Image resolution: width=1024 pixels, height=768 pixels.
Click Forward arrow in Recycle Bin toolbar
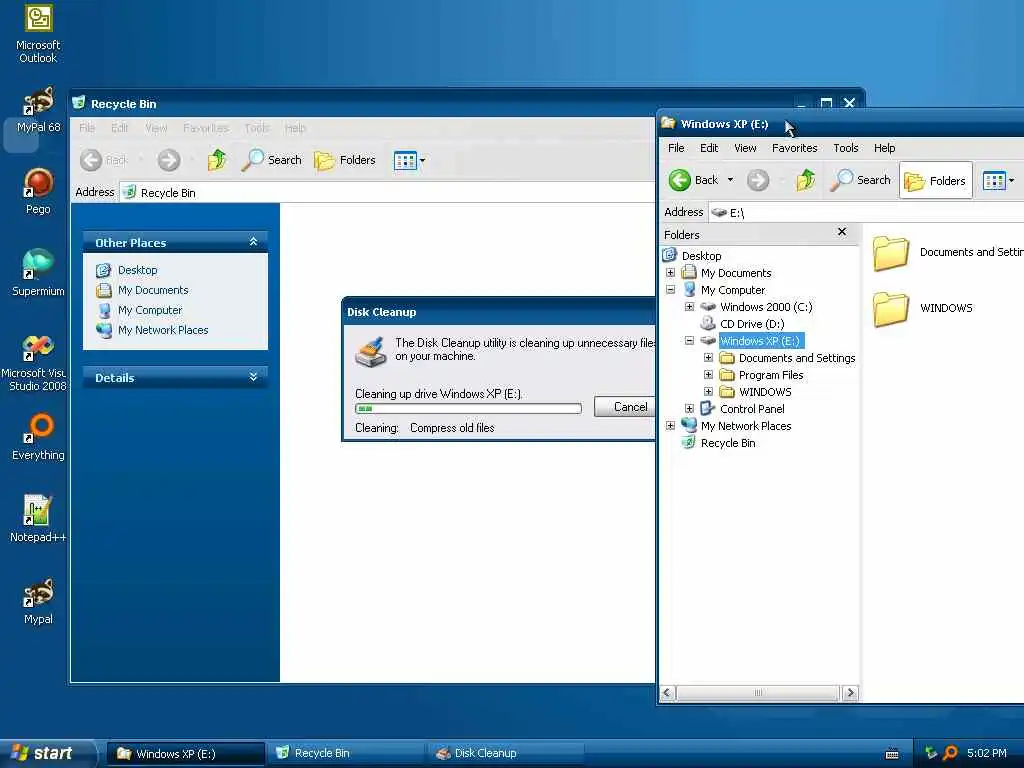[168, 160]
